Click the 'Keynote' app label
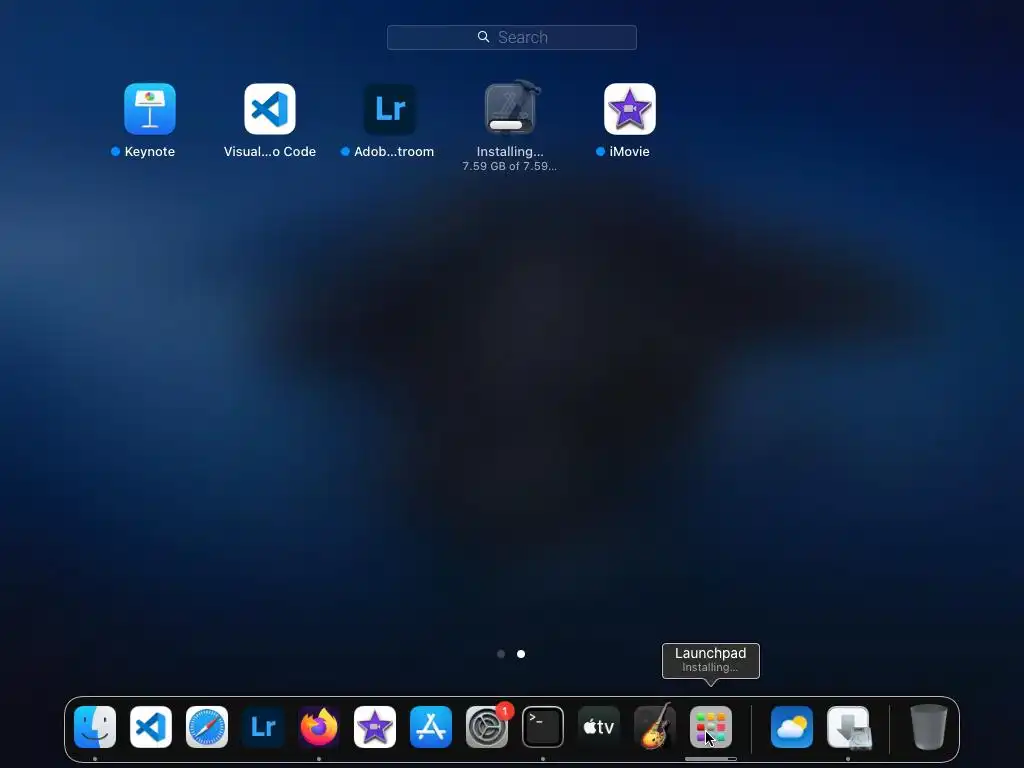Screen dimensions: 1024x768 (x=150, y=152)
